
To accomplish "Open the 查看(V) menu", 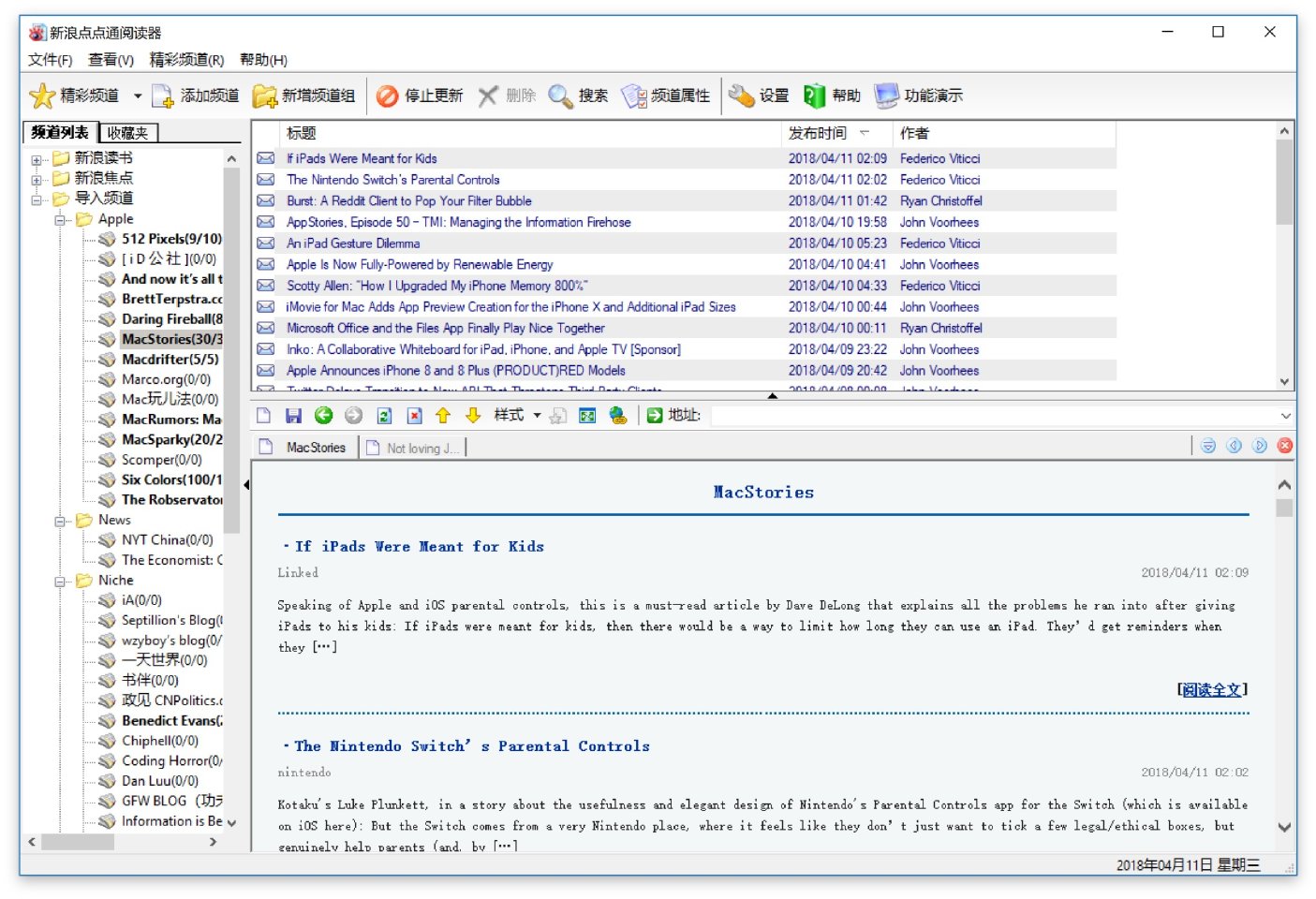I will pyautogui.click(x=111, y=60).
